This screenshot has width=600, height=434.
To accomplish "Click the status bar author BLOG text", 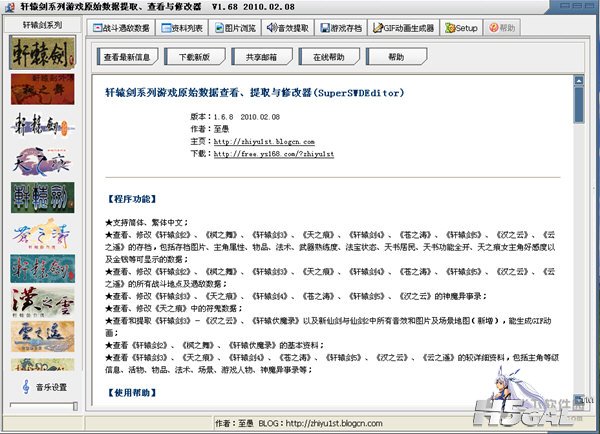I will pyautogui.click(x=298, y=423).
